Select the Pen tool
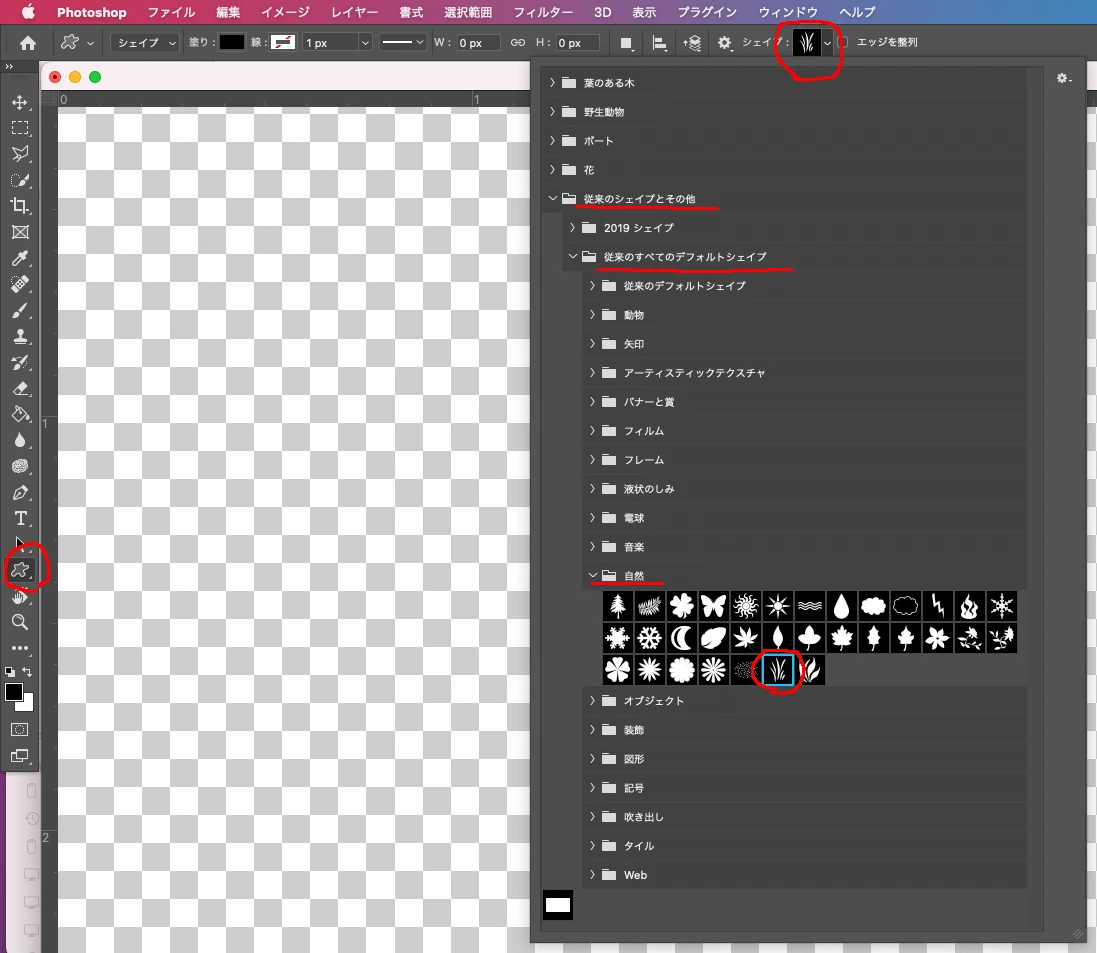1097x953 pixels. pos(20,493)
